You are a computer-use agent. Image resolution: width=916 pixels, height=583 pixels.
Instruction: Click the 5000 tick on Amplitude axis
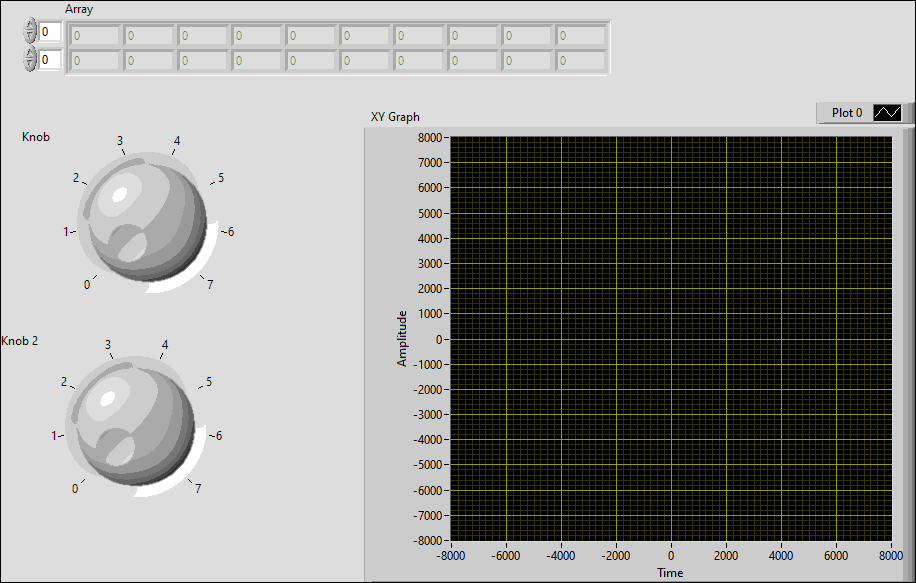pyautogui.click(x=430, y=213)
